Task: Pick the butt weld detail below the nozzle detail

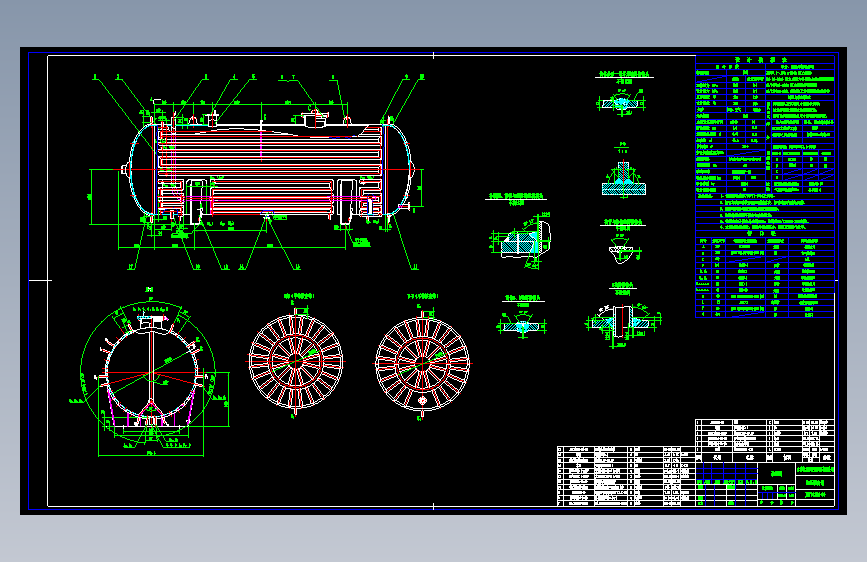Action: pos(523,316)
